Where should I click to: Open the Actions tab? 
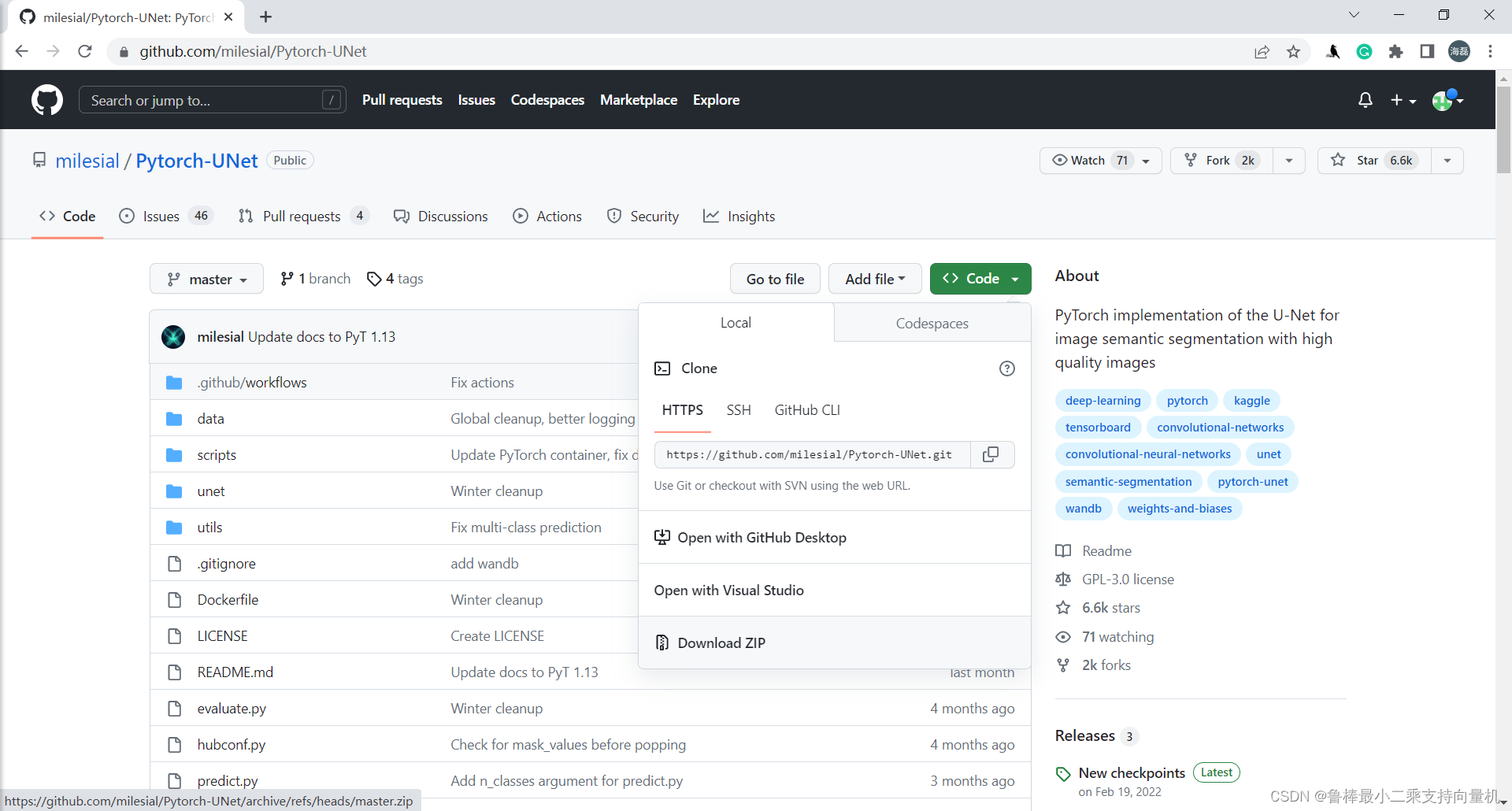click(547, 217)
